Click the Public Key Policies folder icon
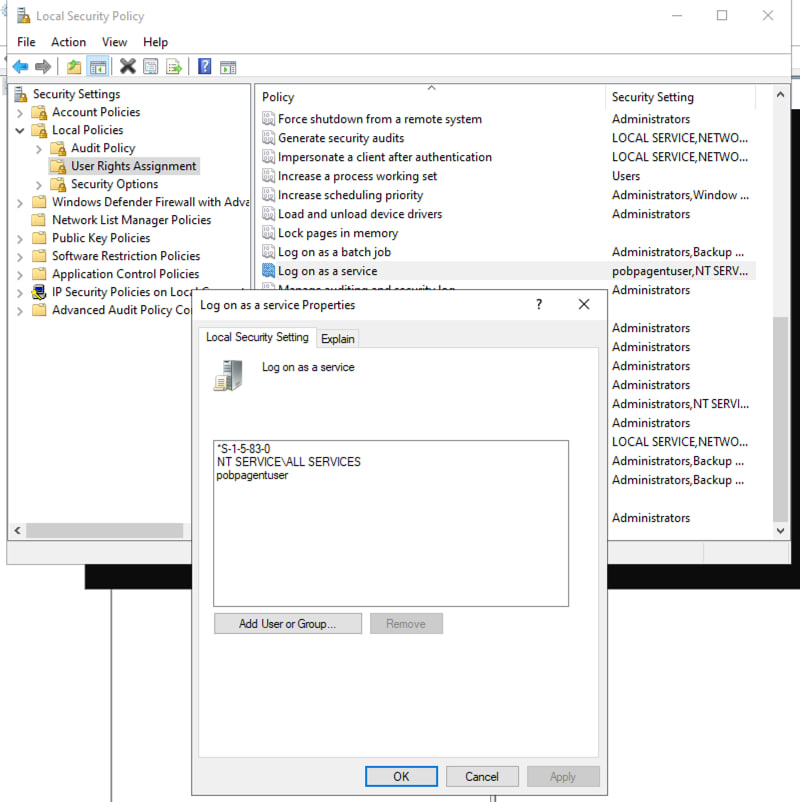Viewport: 800px width, 802px height. (39, 238)
